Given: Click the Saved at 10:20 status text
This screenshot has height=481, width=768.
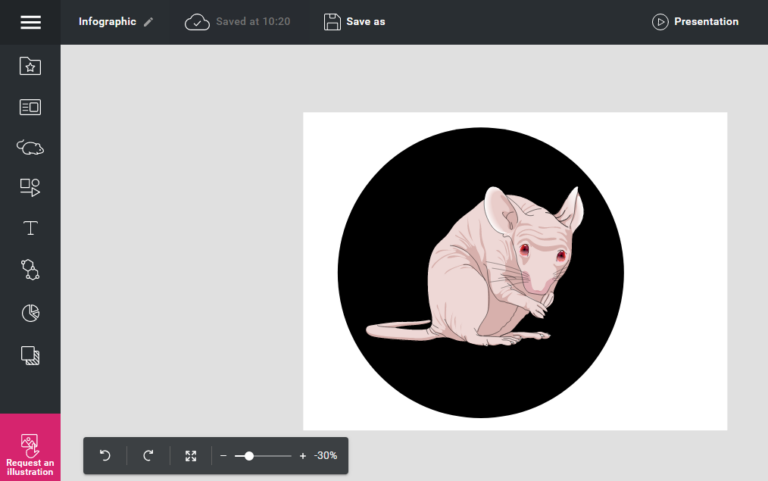Looking at the screenshot, I should coord(253,22).
